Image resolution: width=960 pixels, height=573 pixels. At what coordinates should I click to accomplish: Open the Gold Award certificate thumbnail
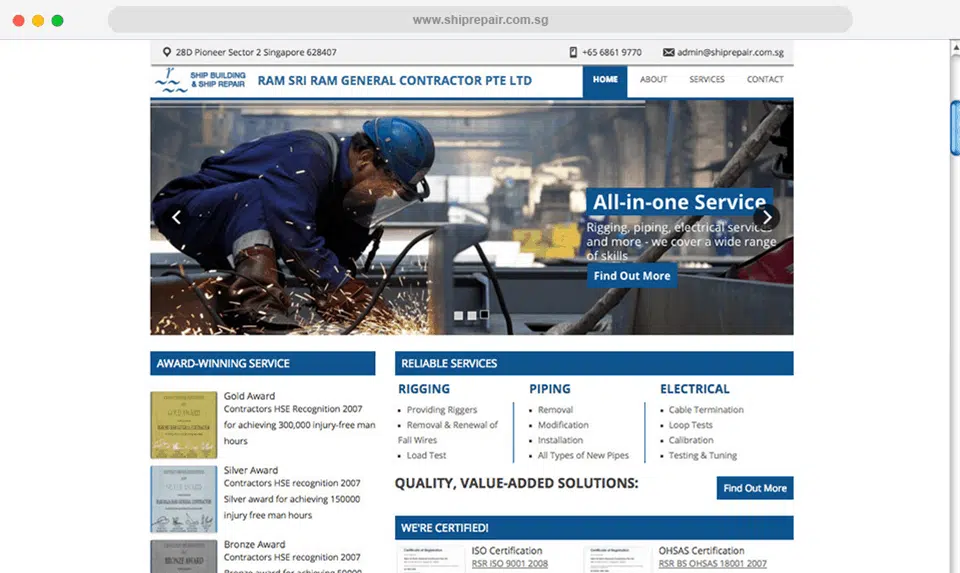[x=184, y=425]
